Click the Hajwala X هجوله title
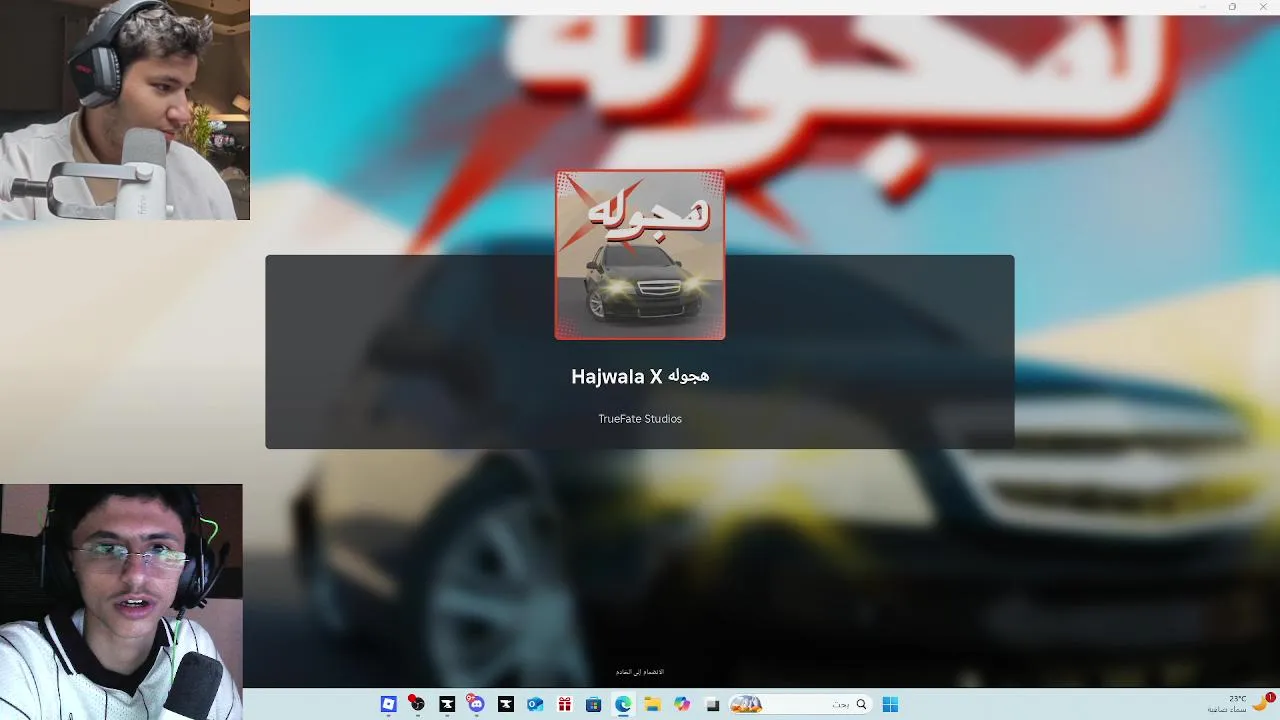 (x=640, y=376)
